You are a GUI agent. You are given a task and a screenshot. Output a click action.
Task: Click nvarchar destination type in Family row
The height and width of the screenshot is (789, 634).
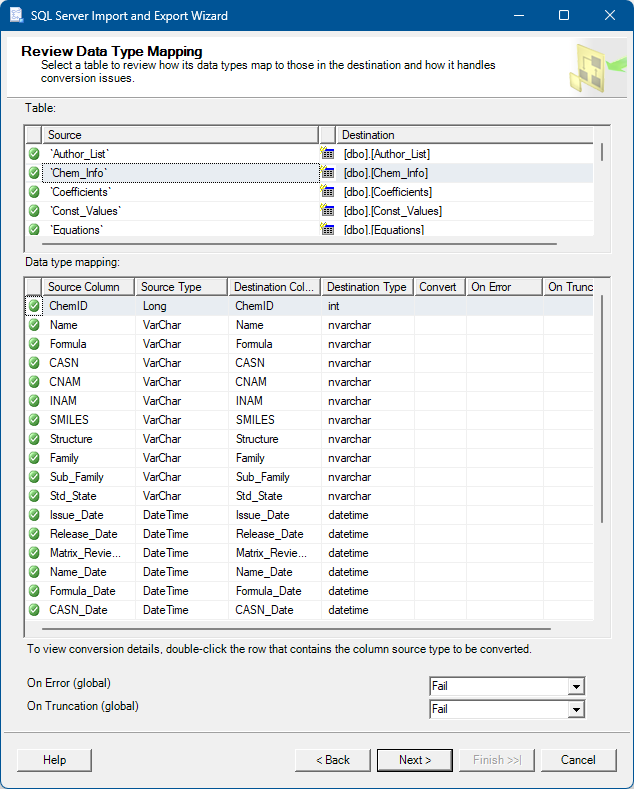[368, 458]
